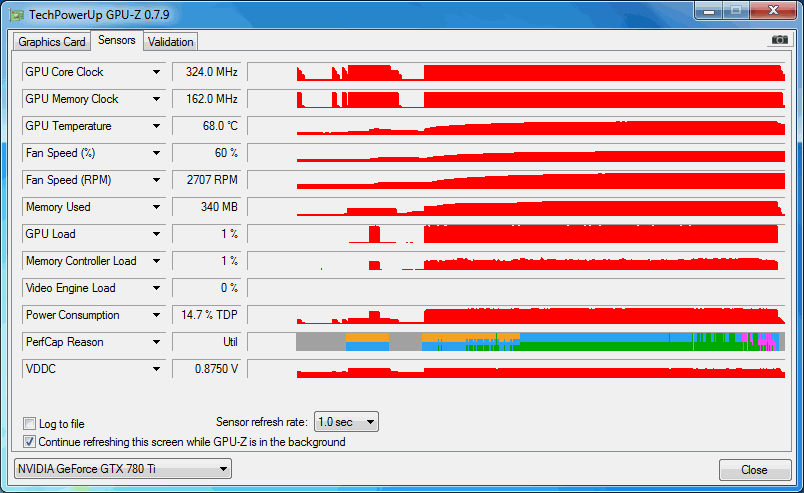Open the Memory Controller Load dropdown
This screenshot has height=493, width=804.
156,261
